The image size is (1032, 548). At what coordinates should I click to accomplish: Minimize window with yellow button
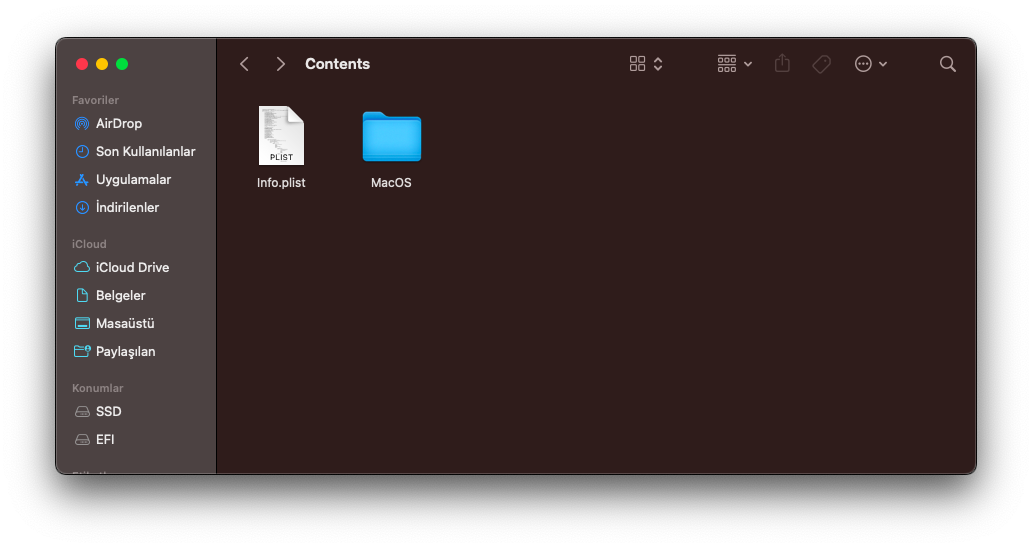(x=102, y=64)
